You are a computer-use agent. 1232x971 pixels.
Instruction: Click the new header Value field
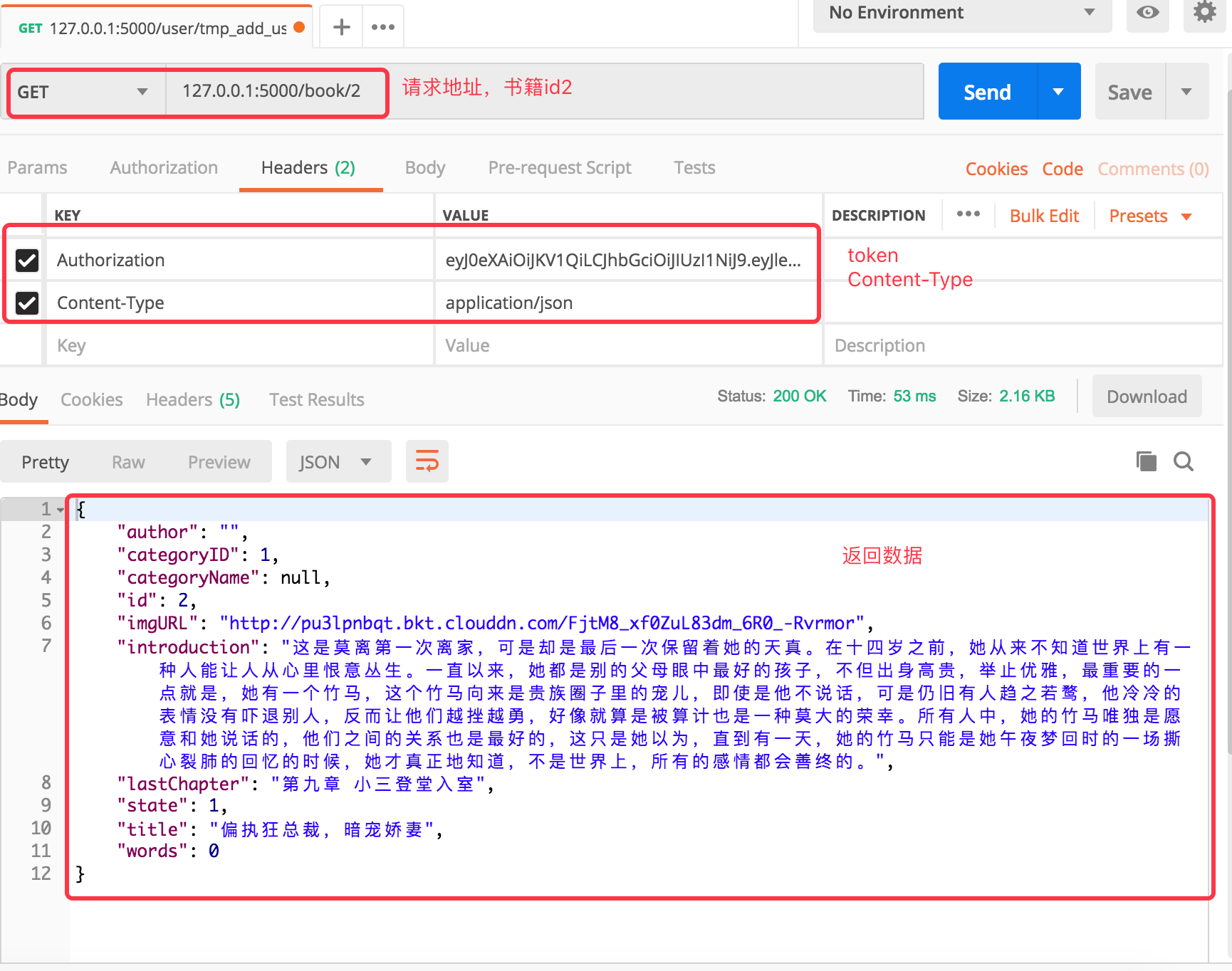coord(628,345)
